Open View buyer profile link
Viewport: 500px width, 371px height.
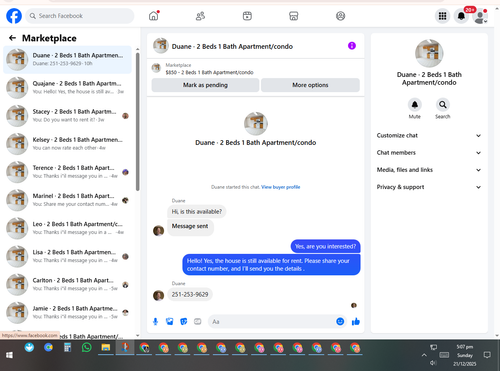(281, 187)
